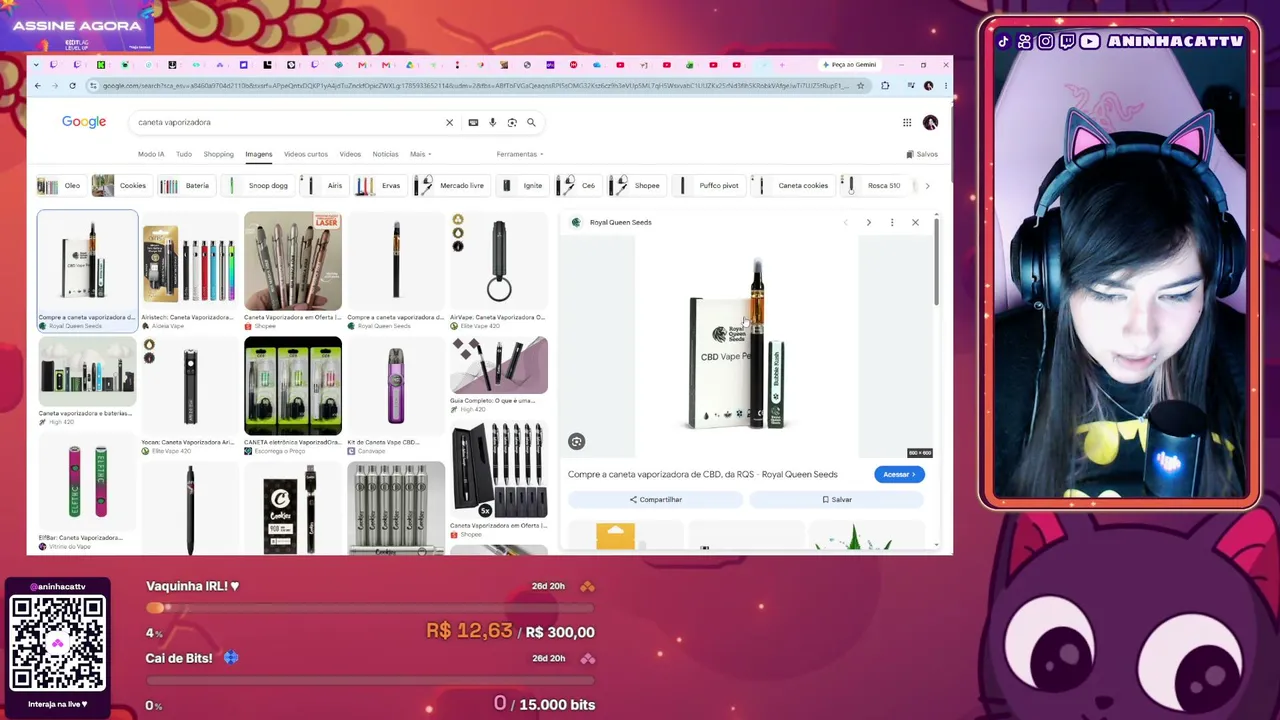Expand the Ferramentas tools dropdown
Screen dimensions: 1280x720
(520, 154)
